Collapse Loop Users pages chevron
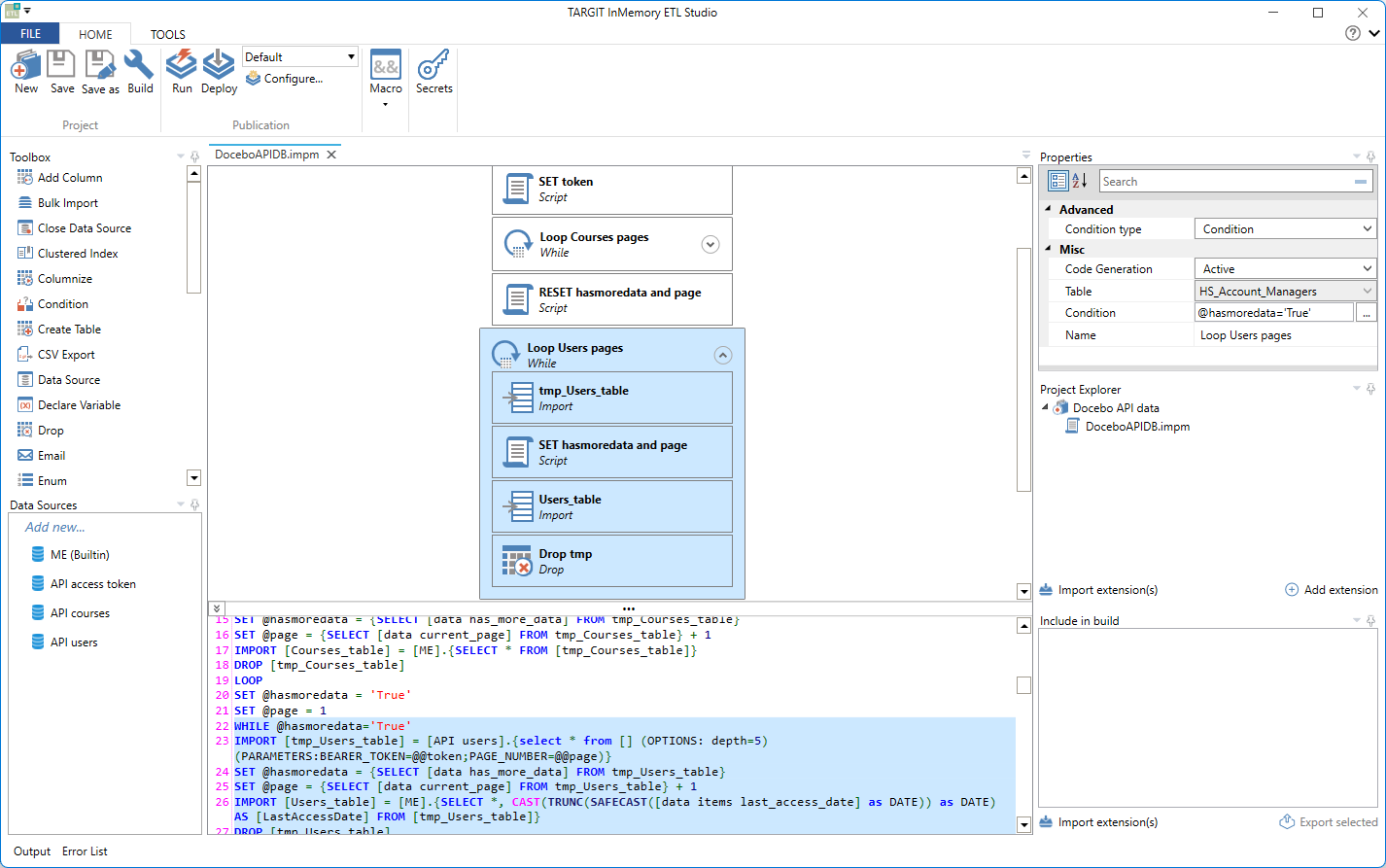This screenshot has width=1386, height=868. click(722, 356)
